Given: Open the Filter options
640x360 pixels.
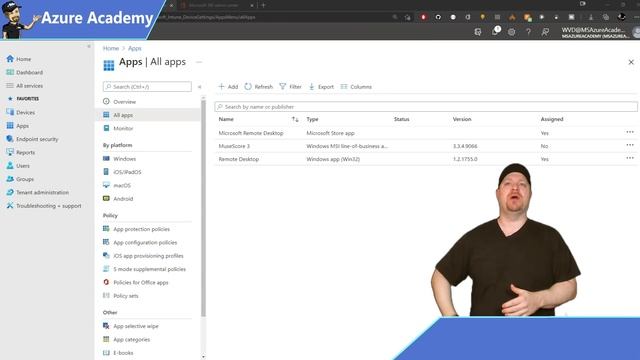Looking at the screenshot, I should pyautogui.click(x=291, y=87).
